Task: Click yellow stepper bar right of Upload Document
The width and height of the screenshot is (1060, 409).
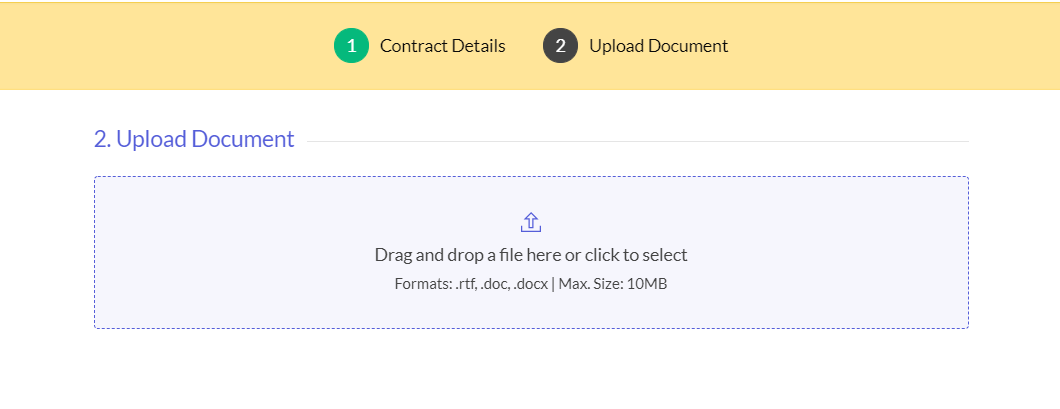Action: pyautogui.click(x=900, y=46)
